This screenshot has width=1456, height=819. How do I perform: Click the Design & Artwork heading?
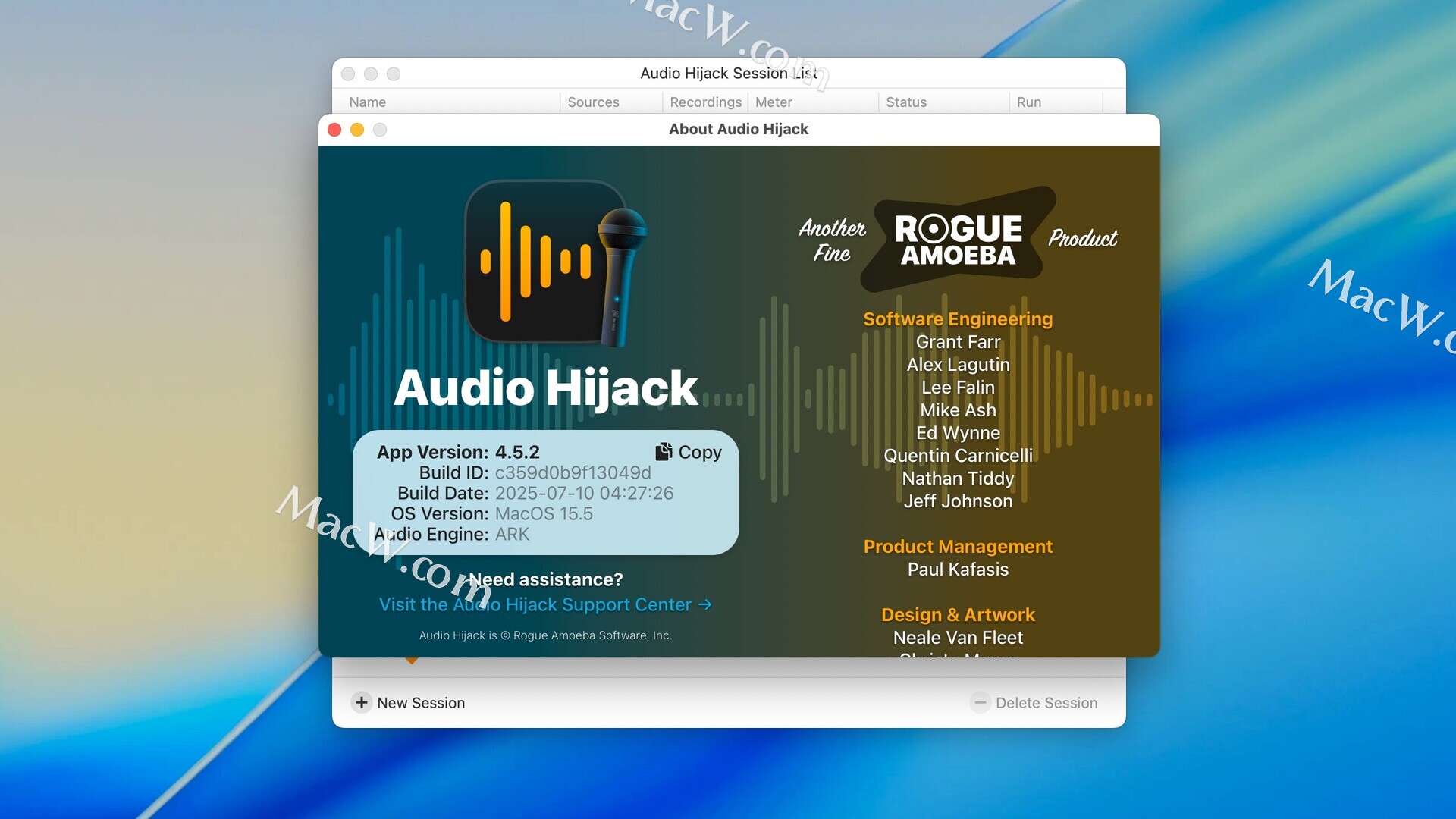click(958, 615)
